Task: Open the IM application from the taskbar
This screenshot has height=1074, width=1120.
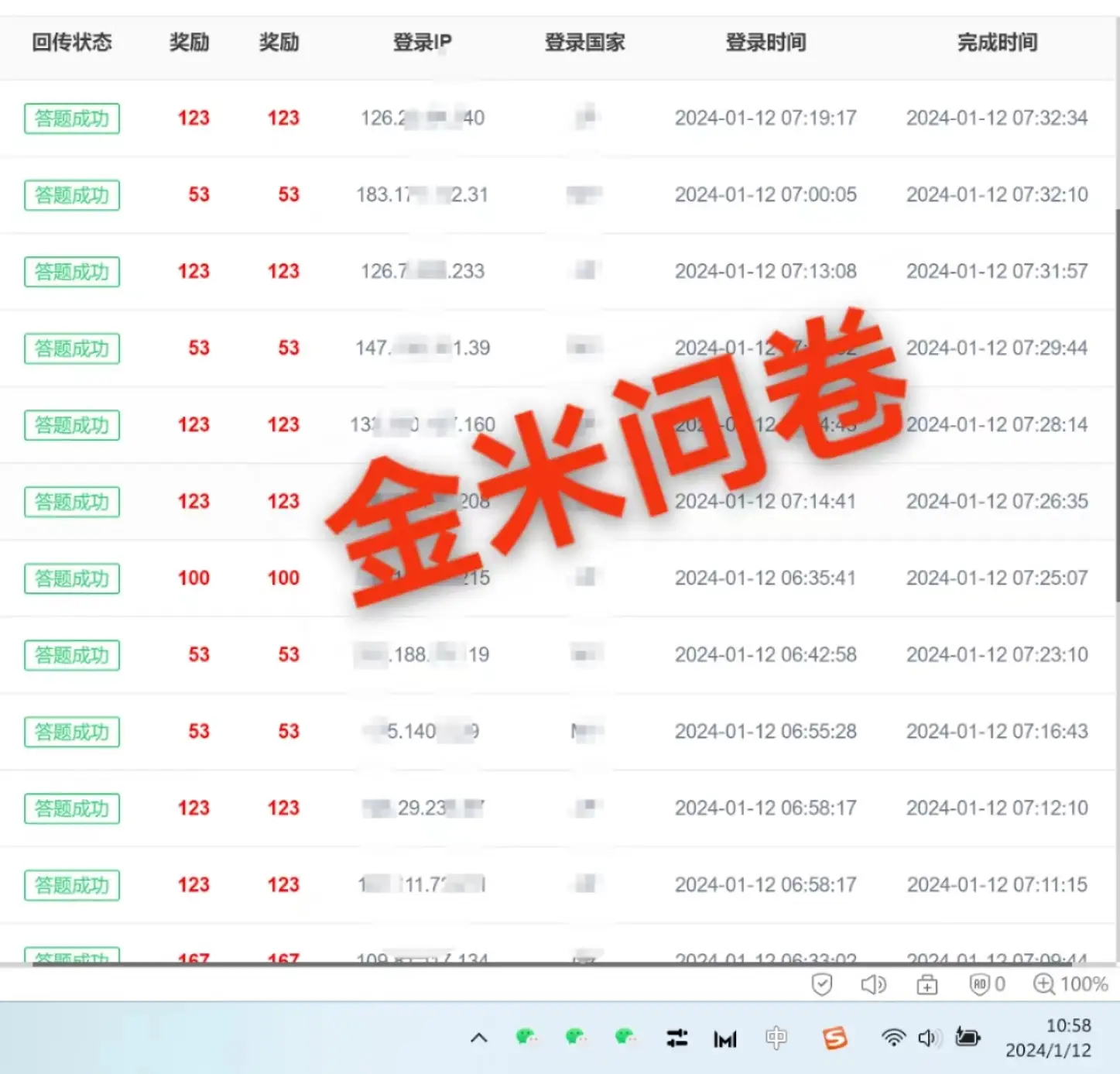Action: (x=724, y=1040)
